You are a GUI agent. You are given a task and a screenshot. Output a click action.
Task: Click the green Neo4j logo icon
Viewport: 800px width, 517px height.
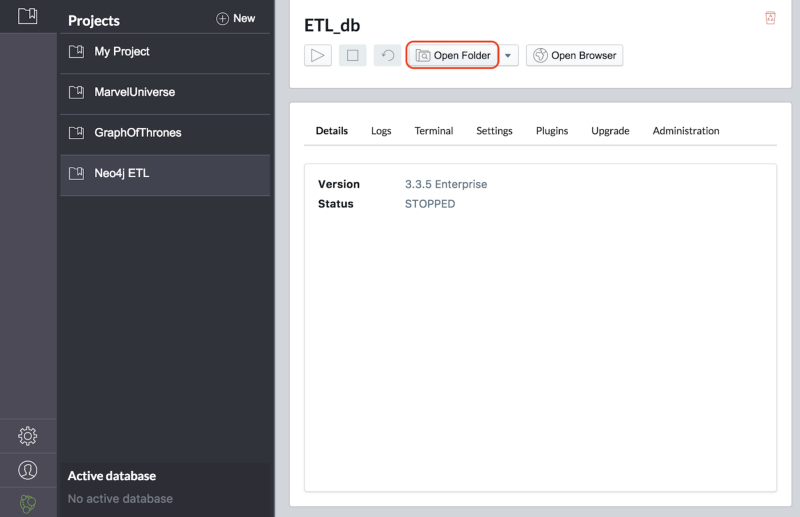(28, 504)
